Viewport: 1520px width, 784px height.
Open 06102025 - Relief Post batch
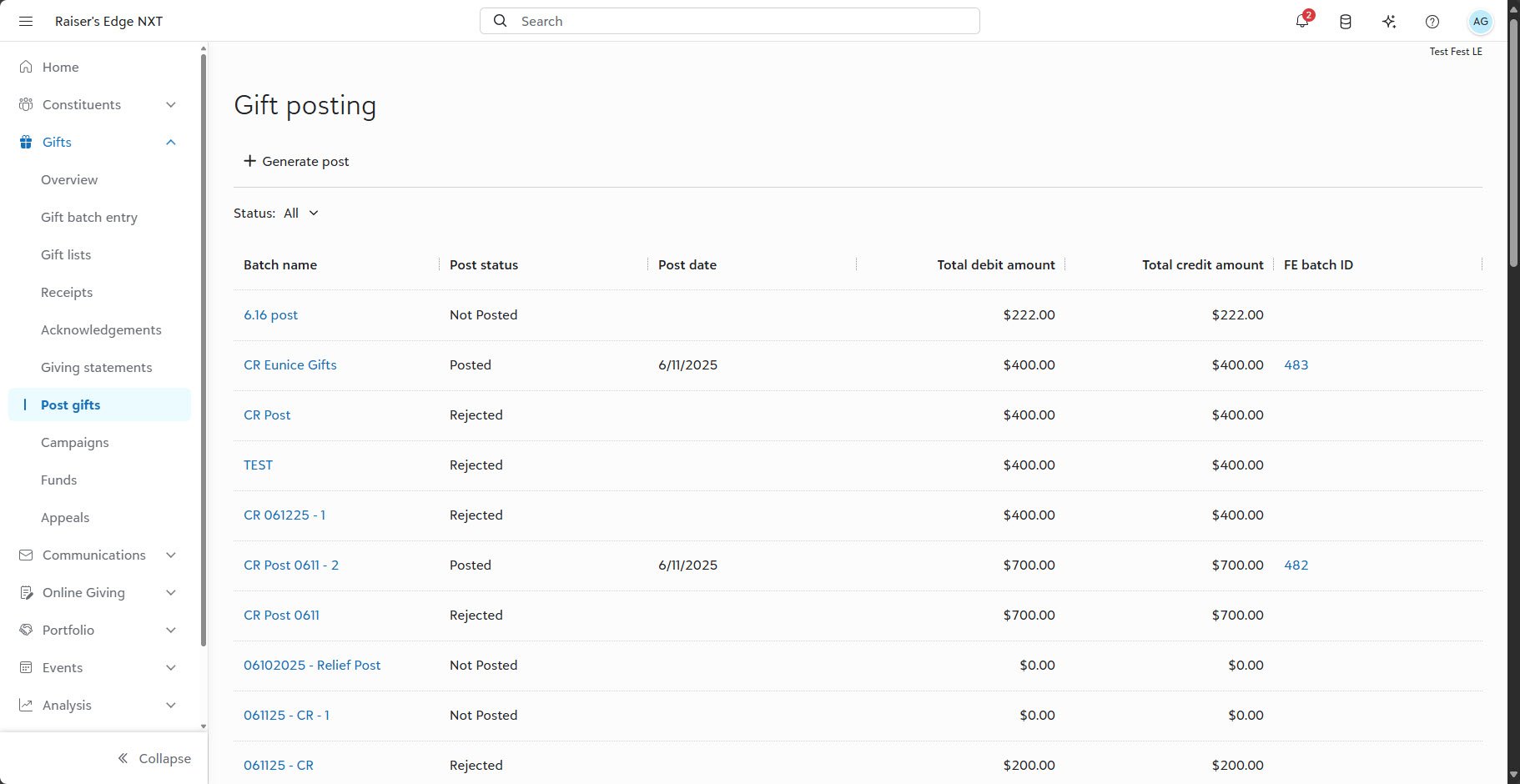point(312,665)
